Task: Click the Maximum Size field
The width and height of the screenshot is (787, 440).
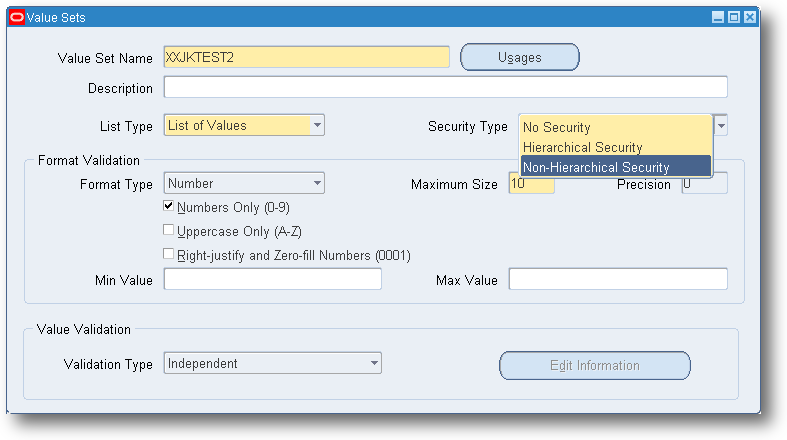Action: [x=532, y=184]
